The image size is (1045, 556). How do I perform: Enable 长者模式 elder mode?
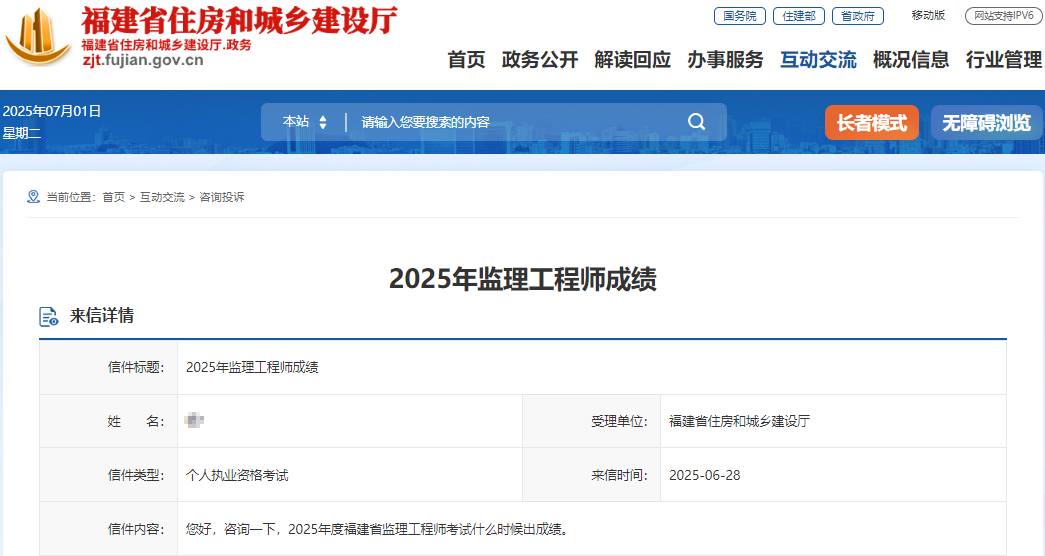tap(871, 122)
